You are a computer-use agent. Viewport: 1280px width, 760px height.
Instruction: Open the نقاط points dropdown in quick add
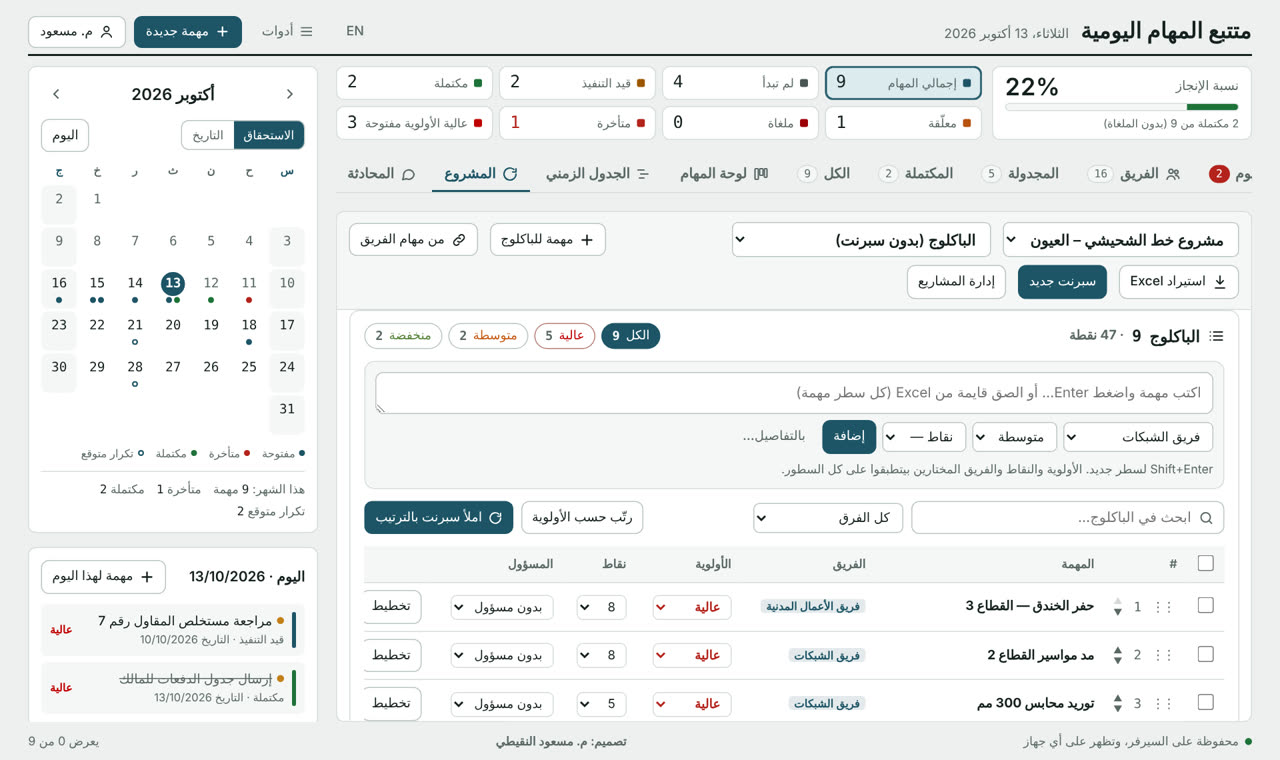(x=923, y=437)
